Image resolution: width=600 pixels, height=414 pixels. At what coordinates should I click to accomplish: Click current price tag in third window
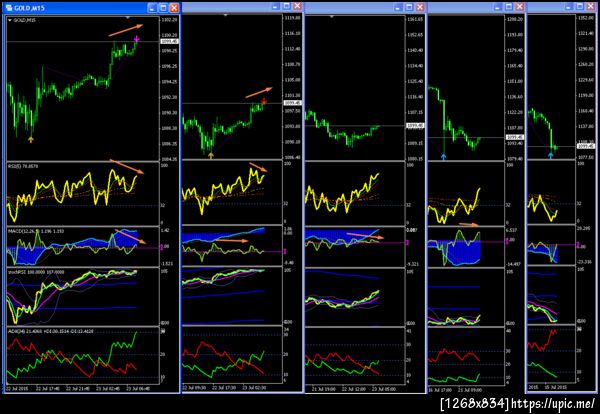coord(415,126)
